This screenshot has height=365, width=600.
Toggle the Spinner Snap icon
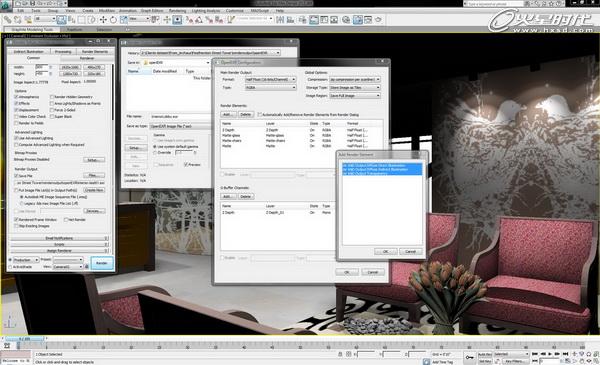click(219, 20)
